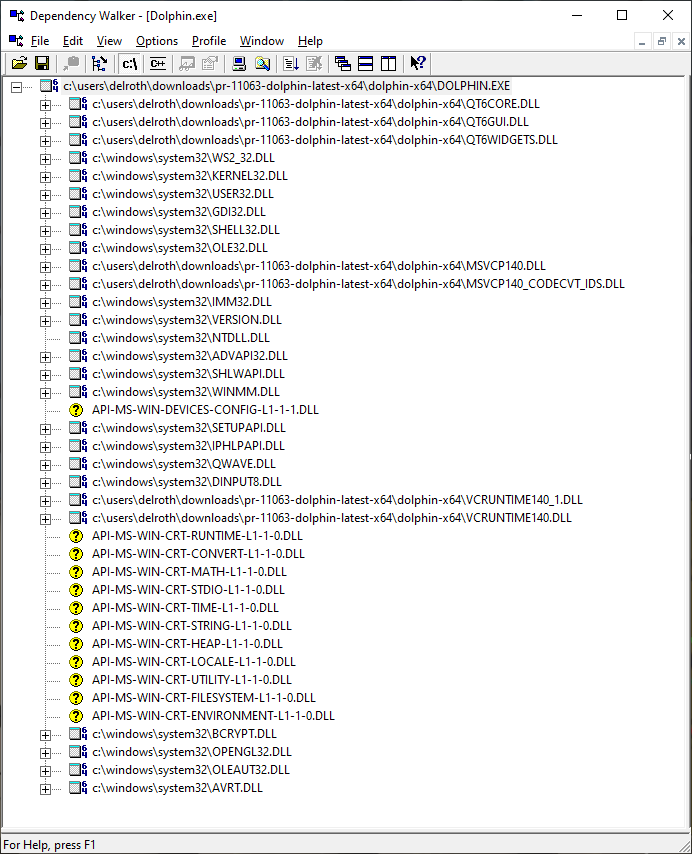Open the View menu
This screenshot has height=854, width=692.
109,41
